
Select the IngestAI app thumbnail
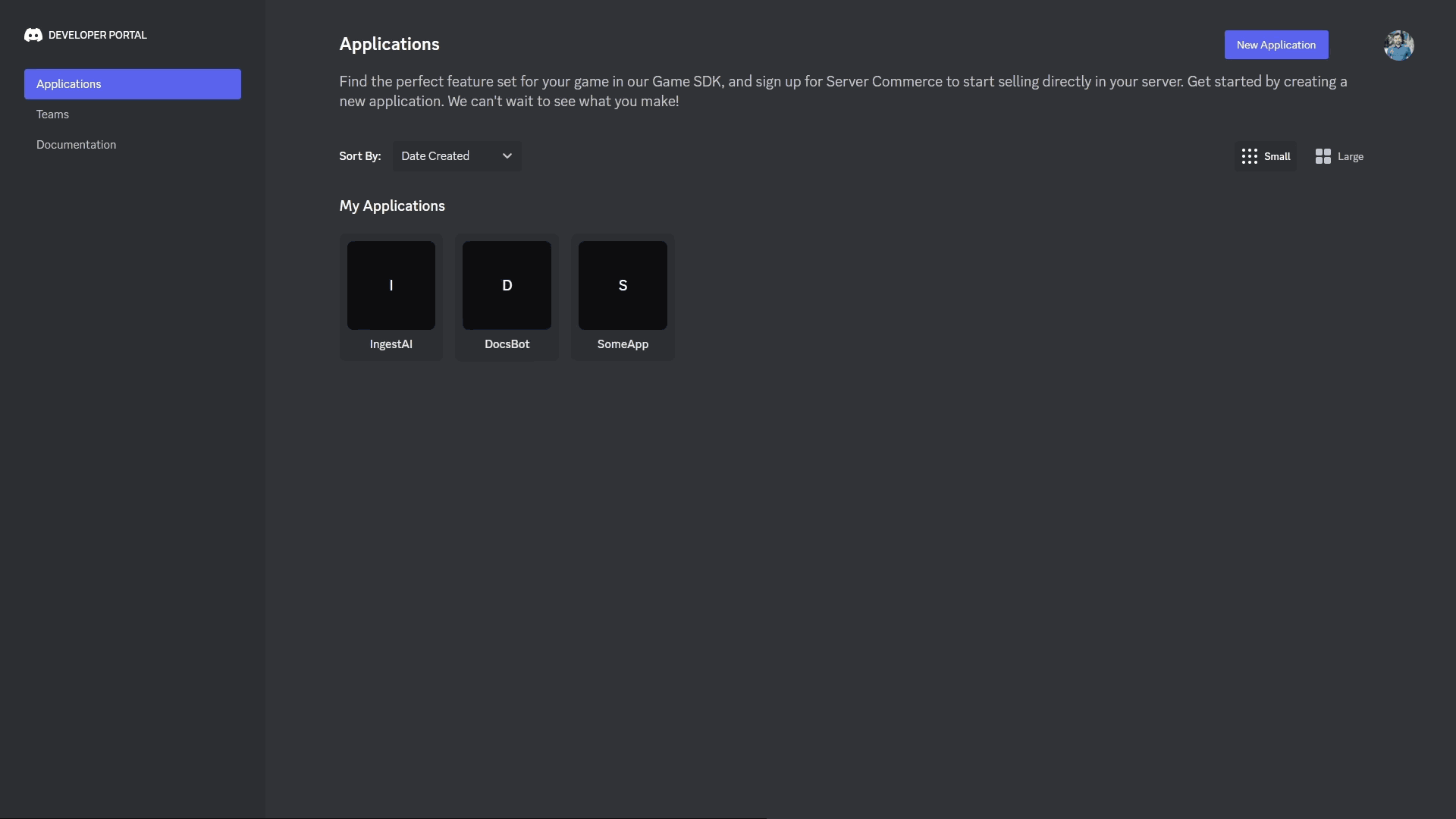point(391,285)
